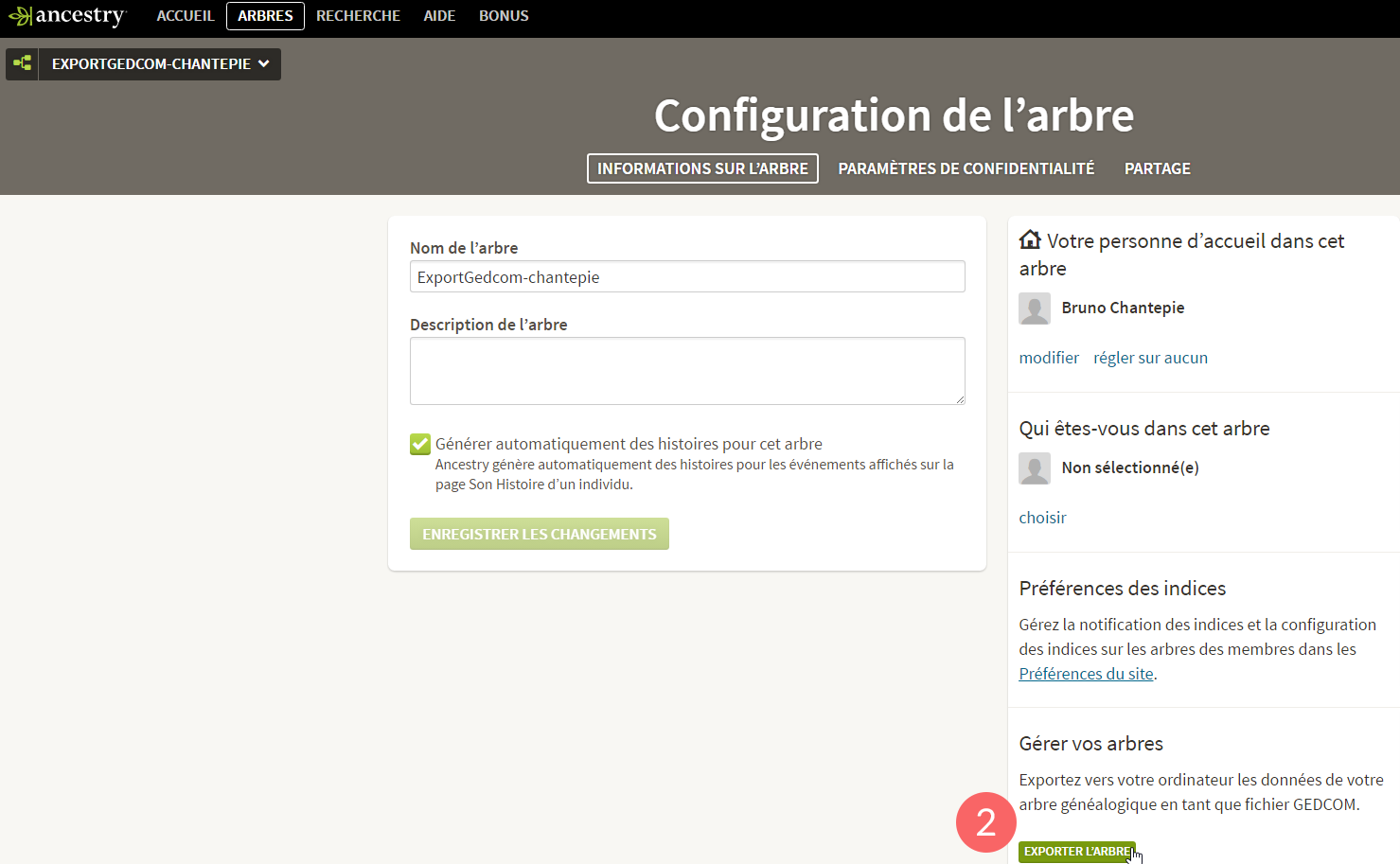Click the Non sélectionné(e) avatar placeholder
The image size is (1400, 864).
pos(1034,468)
